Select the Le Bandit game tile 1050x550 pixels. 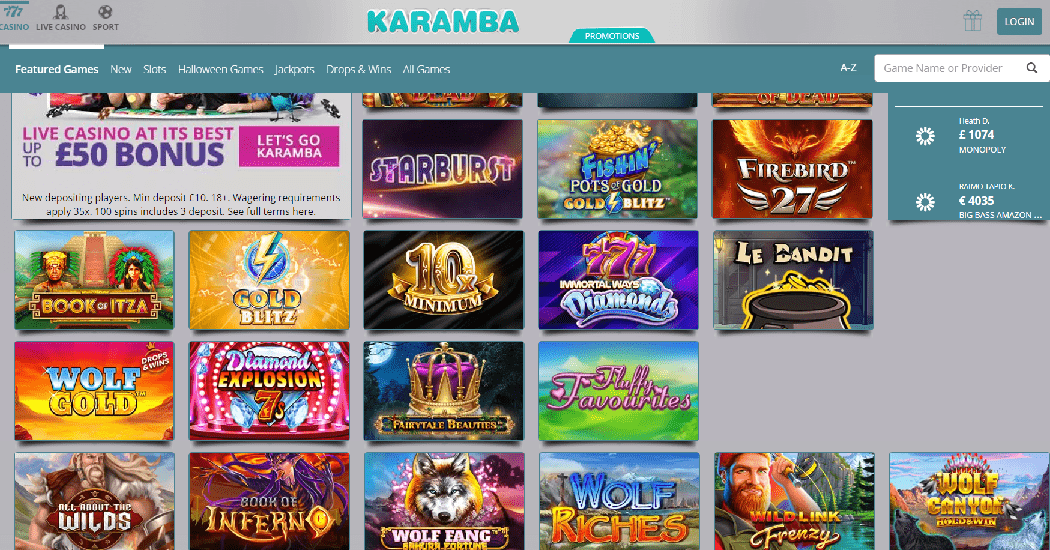(x=794, y=280)
